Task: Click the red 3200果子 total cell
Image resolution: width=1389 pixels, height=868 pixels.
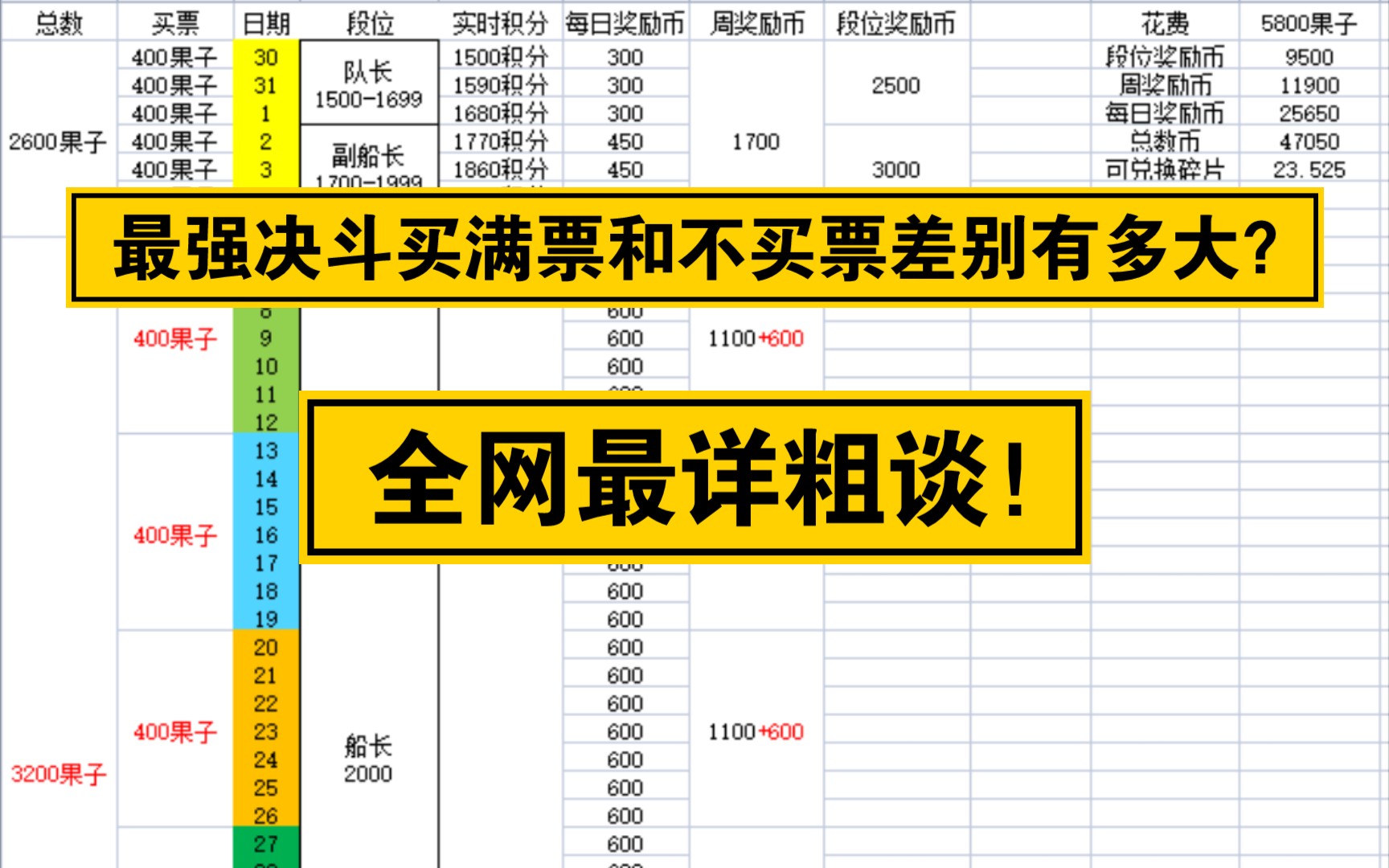Action: (58, 774)
